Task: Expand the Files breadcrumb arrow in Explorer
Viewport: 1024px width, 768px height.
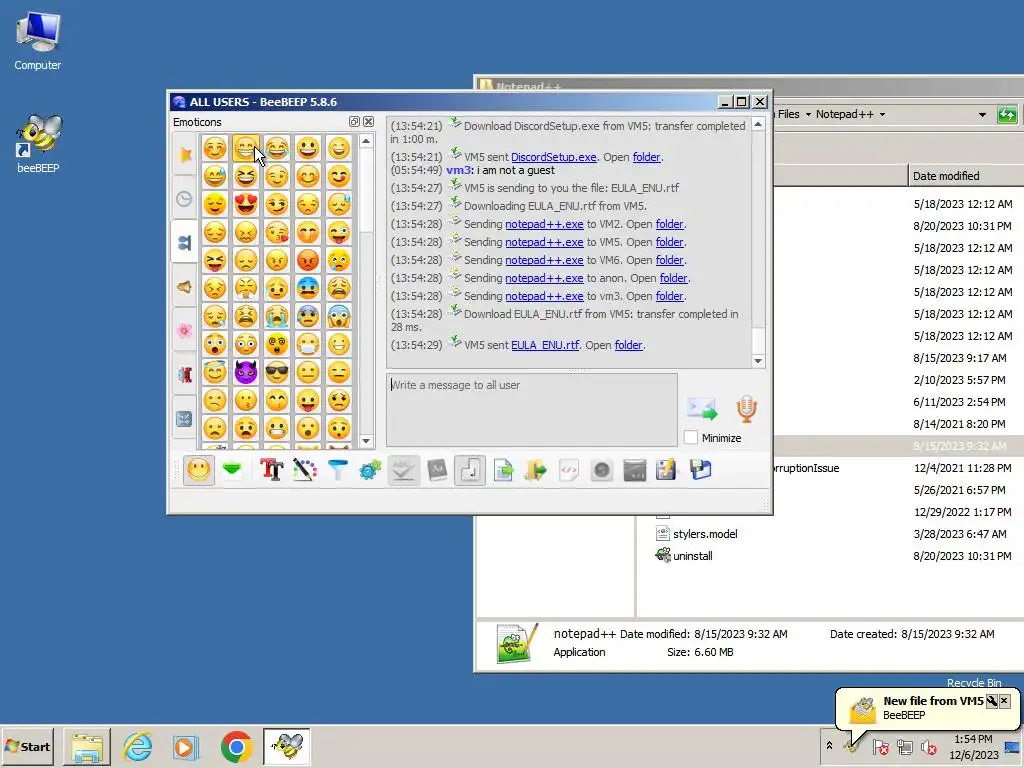Action: click(808, 114)
